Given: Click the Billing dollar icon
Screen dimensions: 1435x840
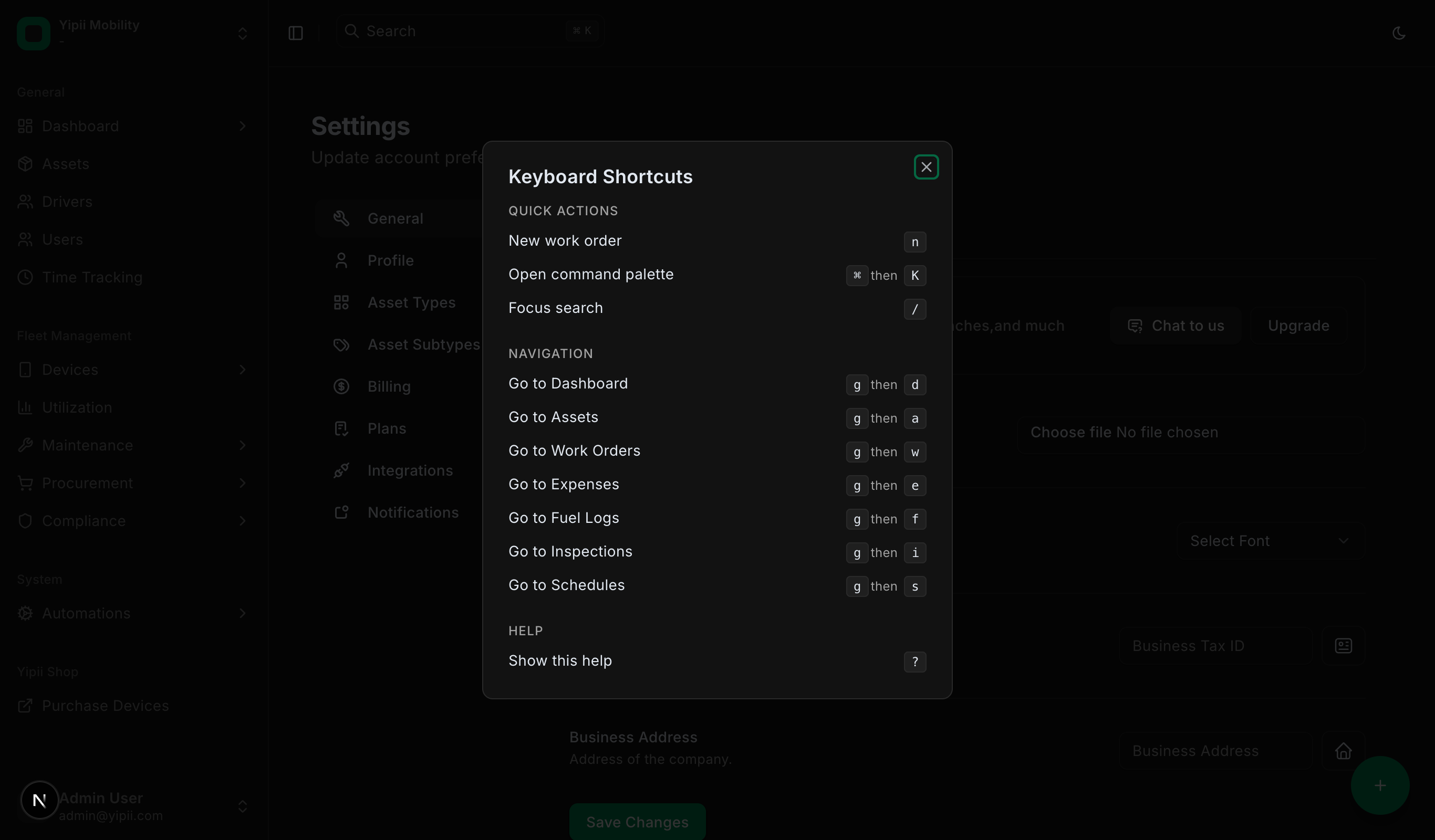Looking at the screenshot, I should pos(341,386).
